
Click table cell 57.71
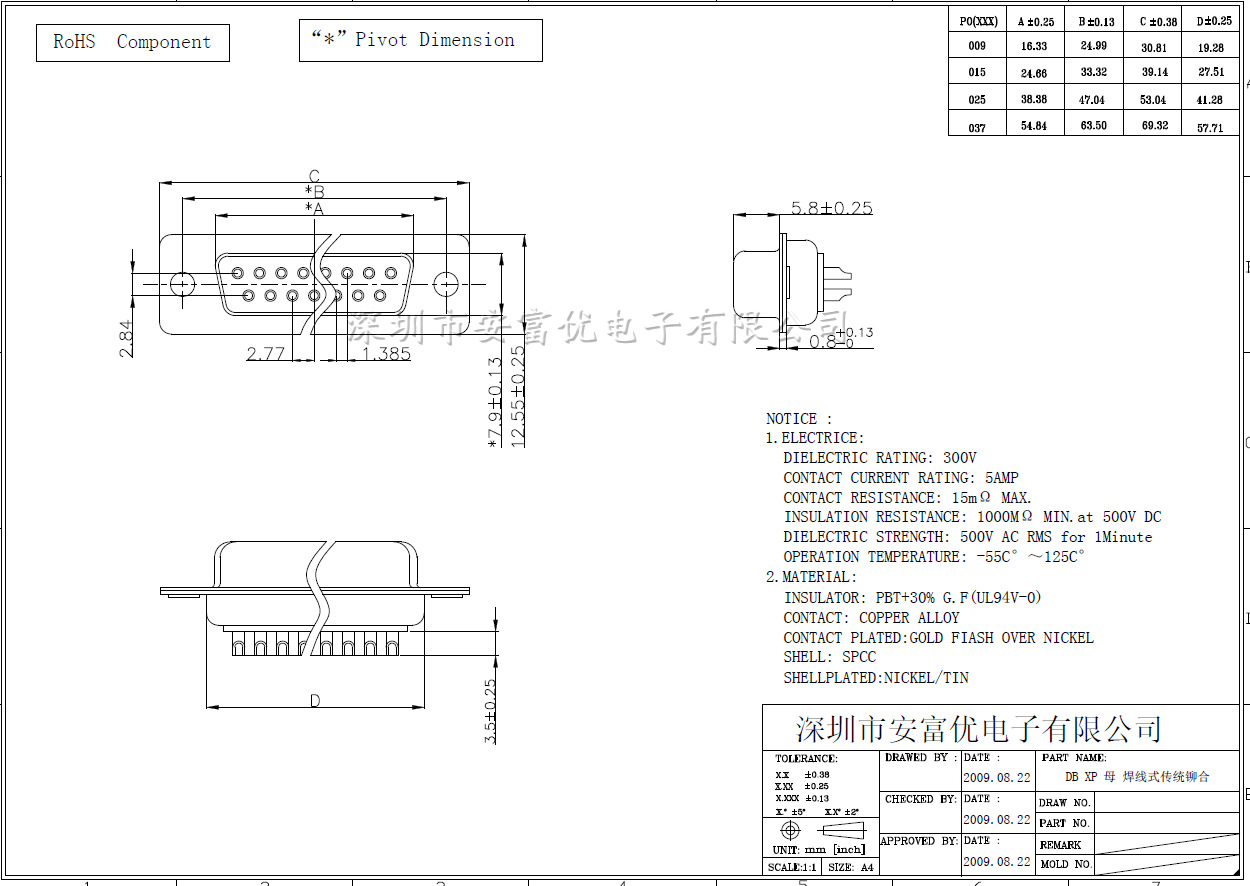pos(1210,128)
